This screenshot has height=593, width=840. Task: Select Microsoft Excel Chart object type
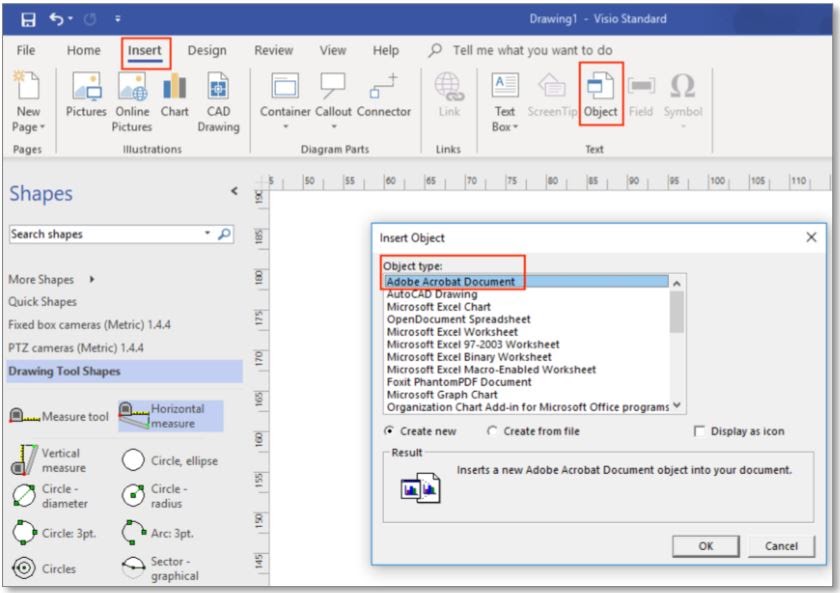click(439, 306)
